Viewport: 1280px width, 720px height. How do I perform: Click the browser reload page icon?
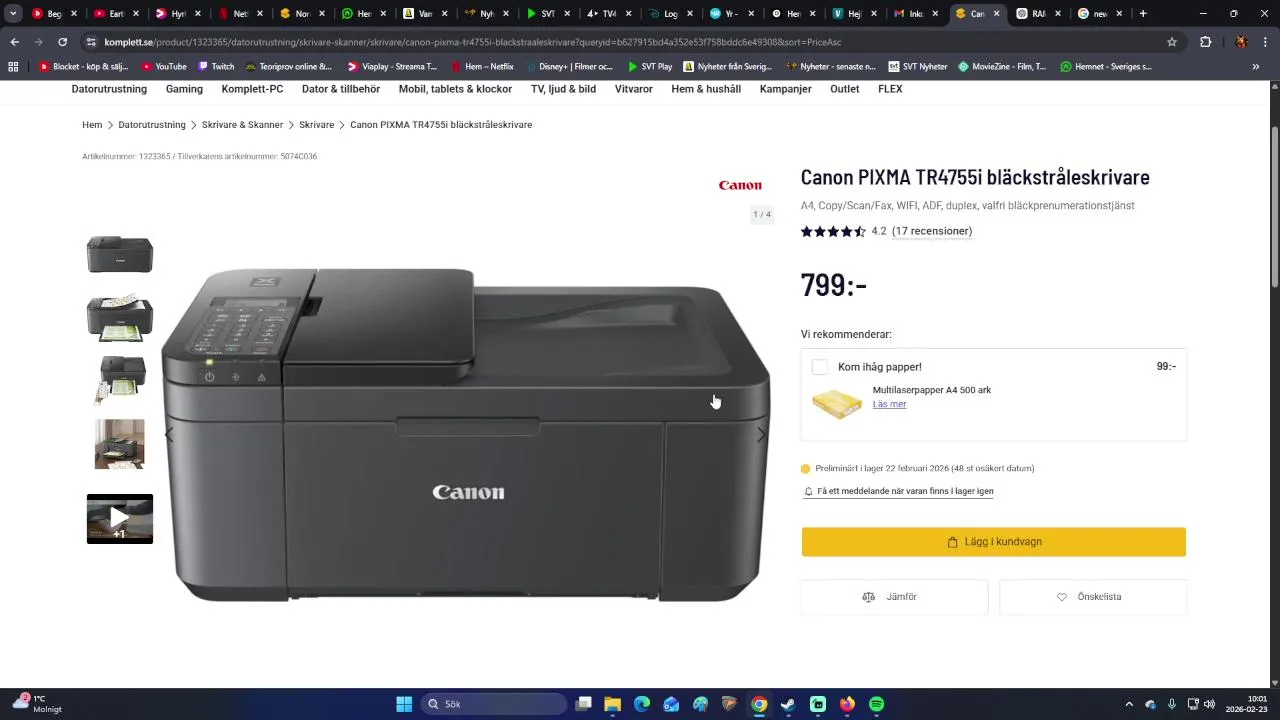(62, 42)
